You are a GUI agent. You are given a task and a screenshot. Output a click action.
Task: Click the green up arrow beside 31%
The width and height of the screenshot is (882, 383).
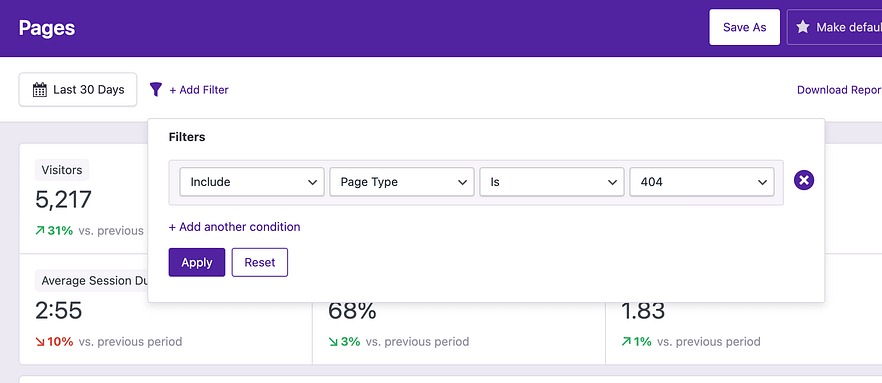(x=39, y=231)
